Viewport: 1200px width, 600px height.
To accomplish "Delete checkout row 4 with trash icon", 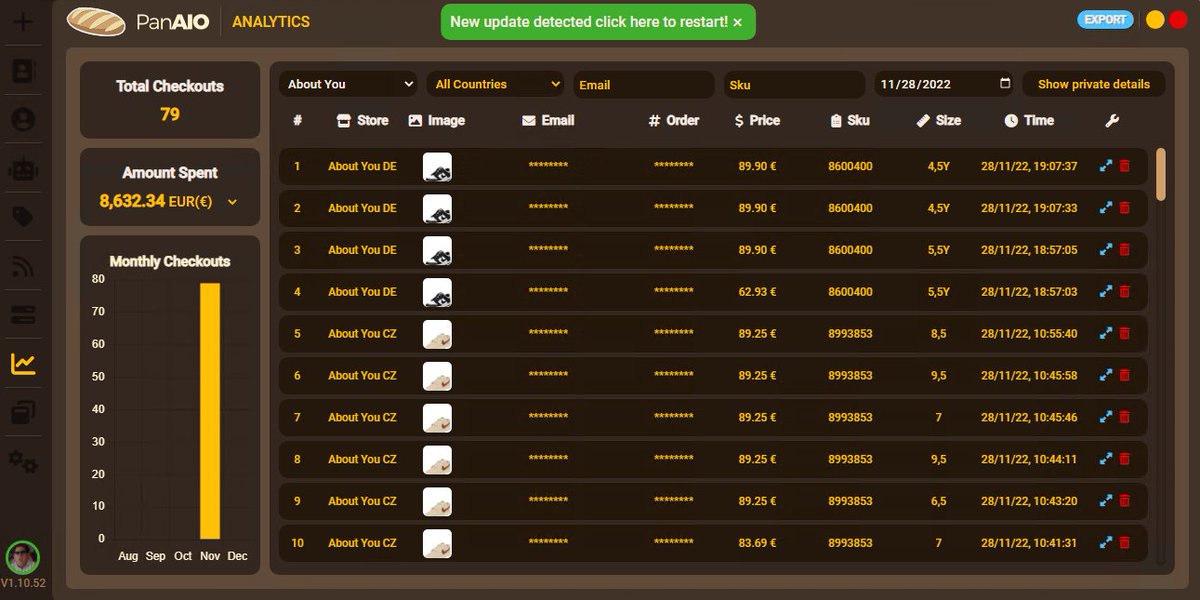I will click(x=1124, y=292).
